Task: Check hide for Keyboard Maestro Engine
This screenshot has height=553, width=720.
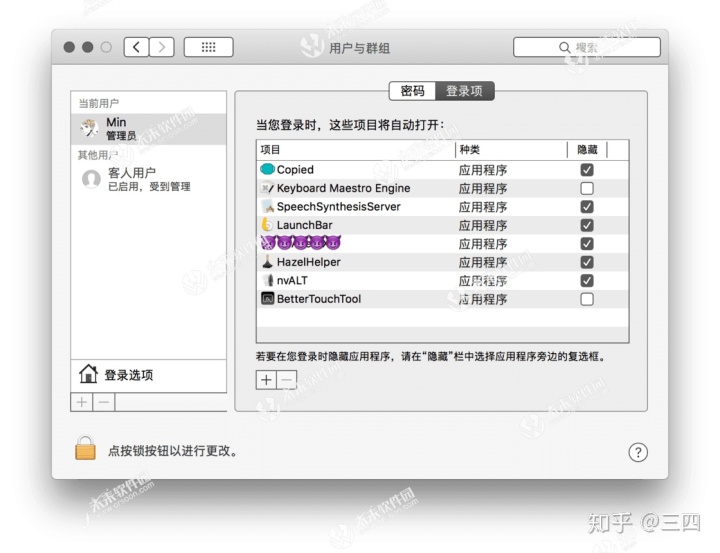Action: coord(587,188)
